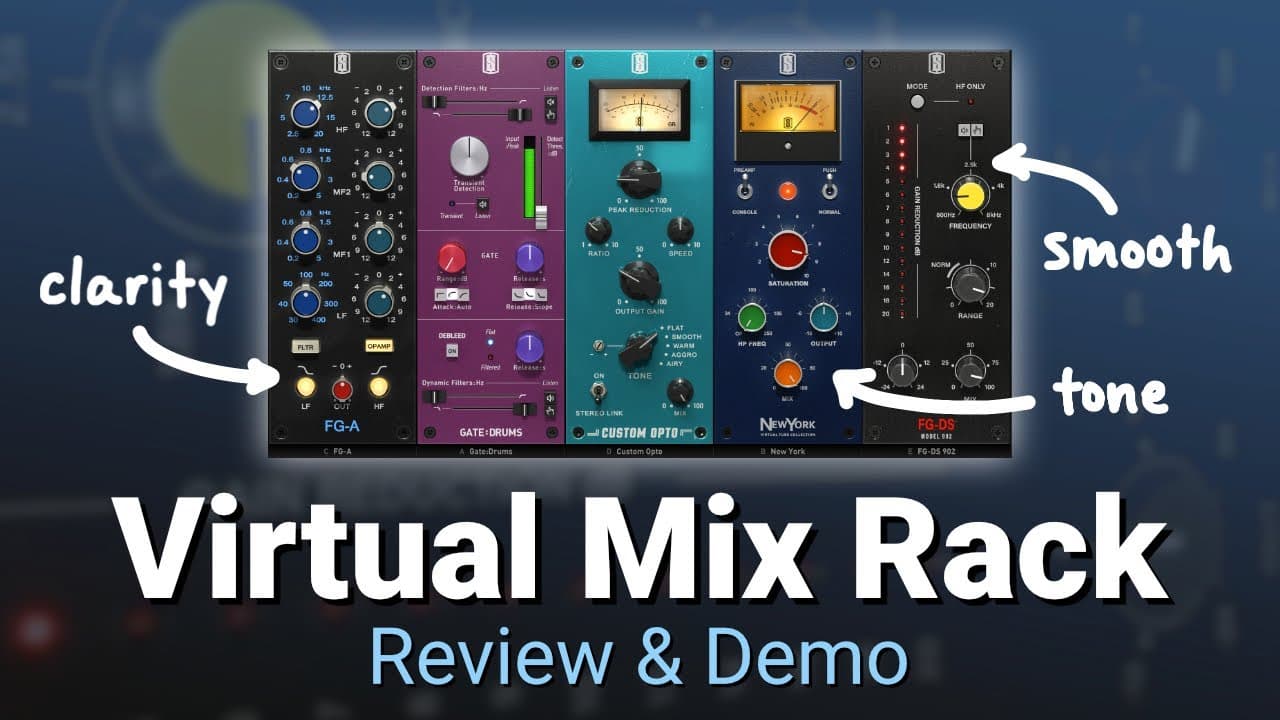This screenshot has height=720, width=1280.
Task: Click the listen icon above the FG-DS Frequency knob
Action: pyautogui.click(x=962, y=129)
